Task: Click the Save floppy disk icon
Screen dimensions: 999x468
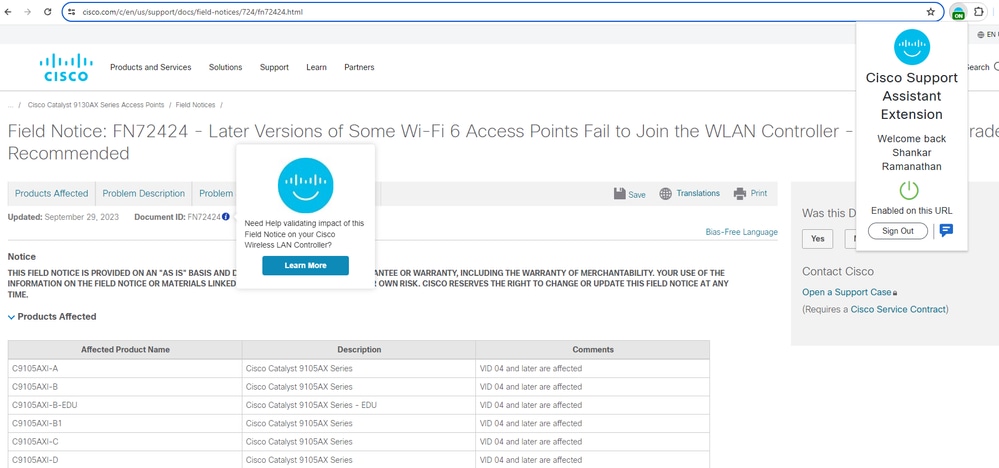Action: click(x=619, y=194)
